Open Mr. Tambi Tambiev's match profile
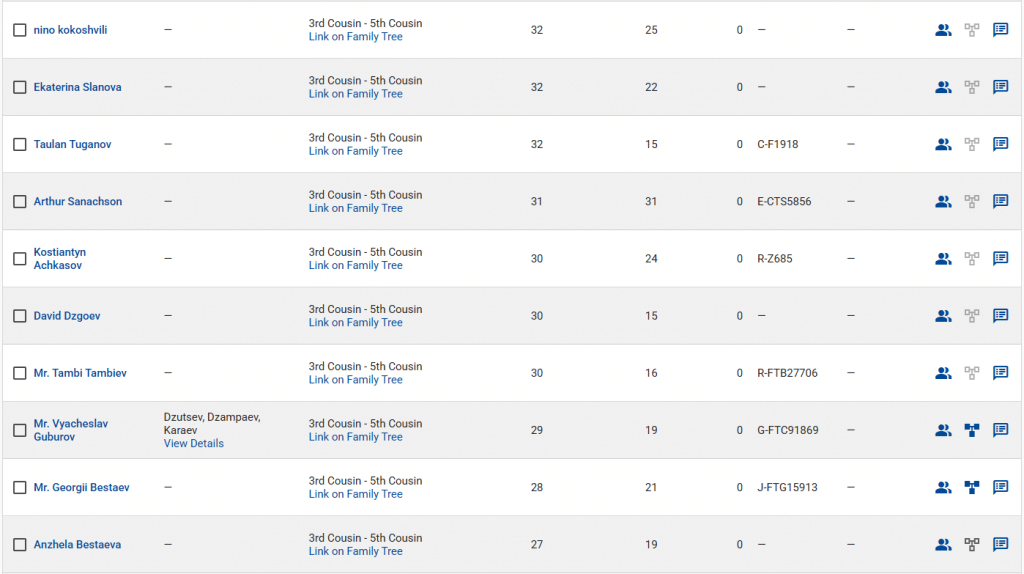This screenshot has width=1024, height=574. pos(80,373)
